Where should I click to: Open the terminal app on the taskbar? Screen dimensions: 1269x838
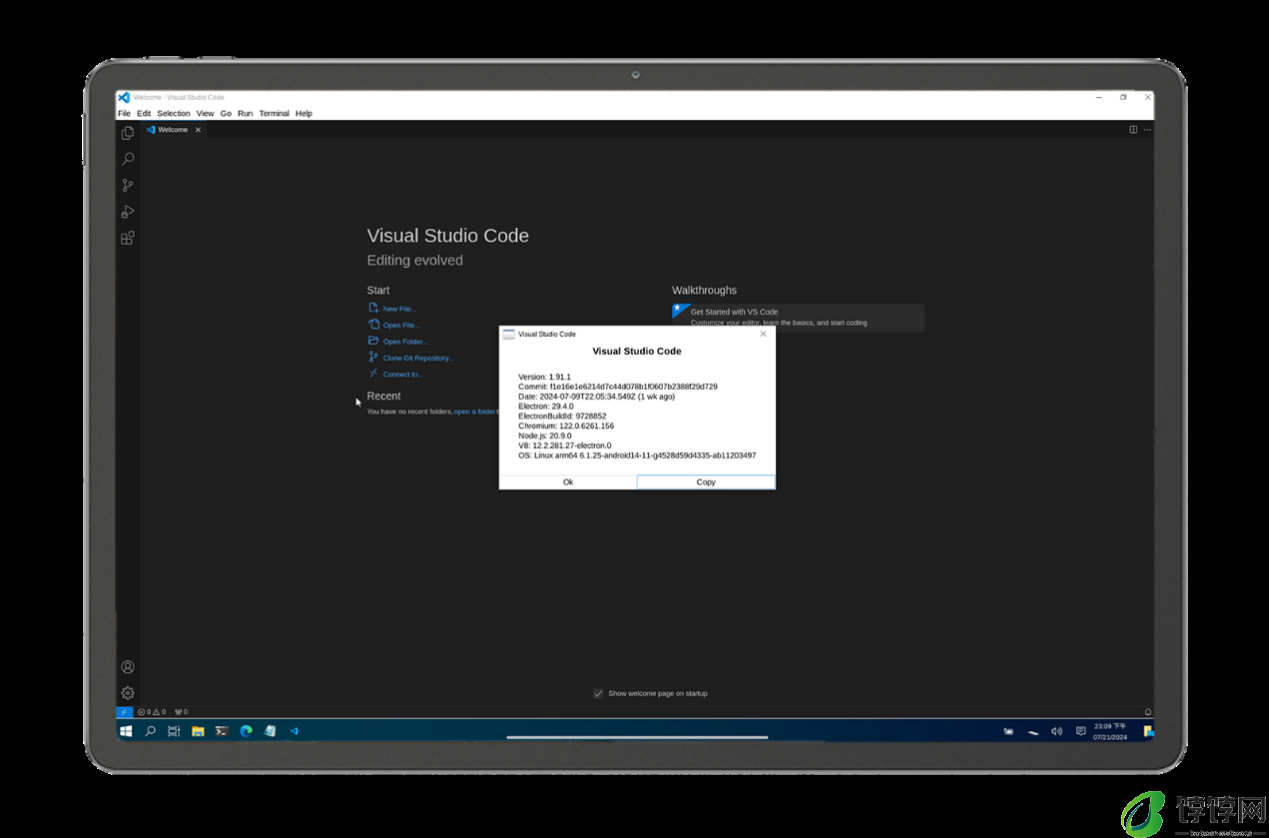pyautogui.click(x=222, y=731)
